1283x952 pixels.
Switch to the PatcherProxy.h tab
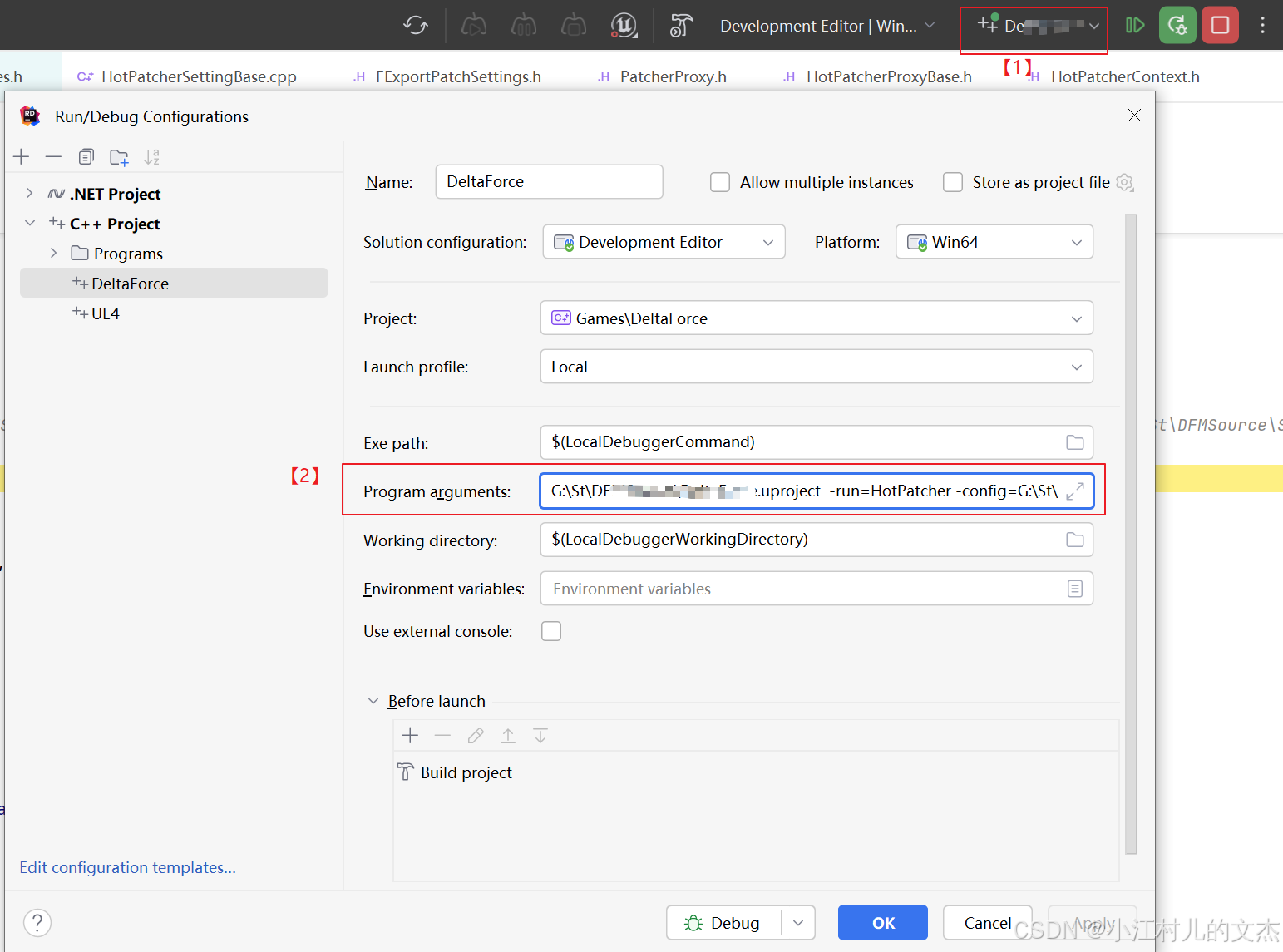[x=672, y=76]
